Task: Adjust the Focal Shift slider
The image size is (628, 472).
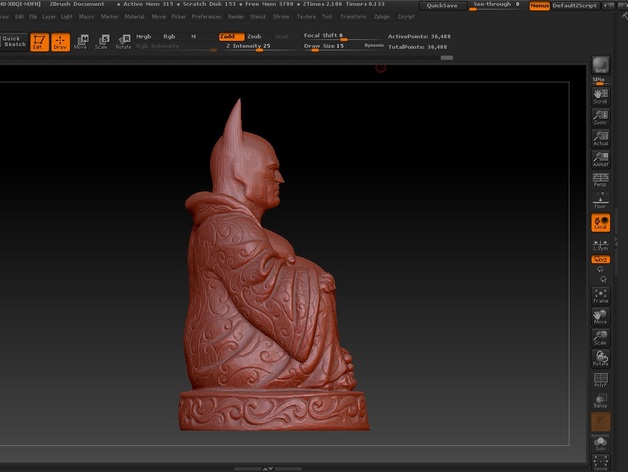Action: (x=342, y=36)
